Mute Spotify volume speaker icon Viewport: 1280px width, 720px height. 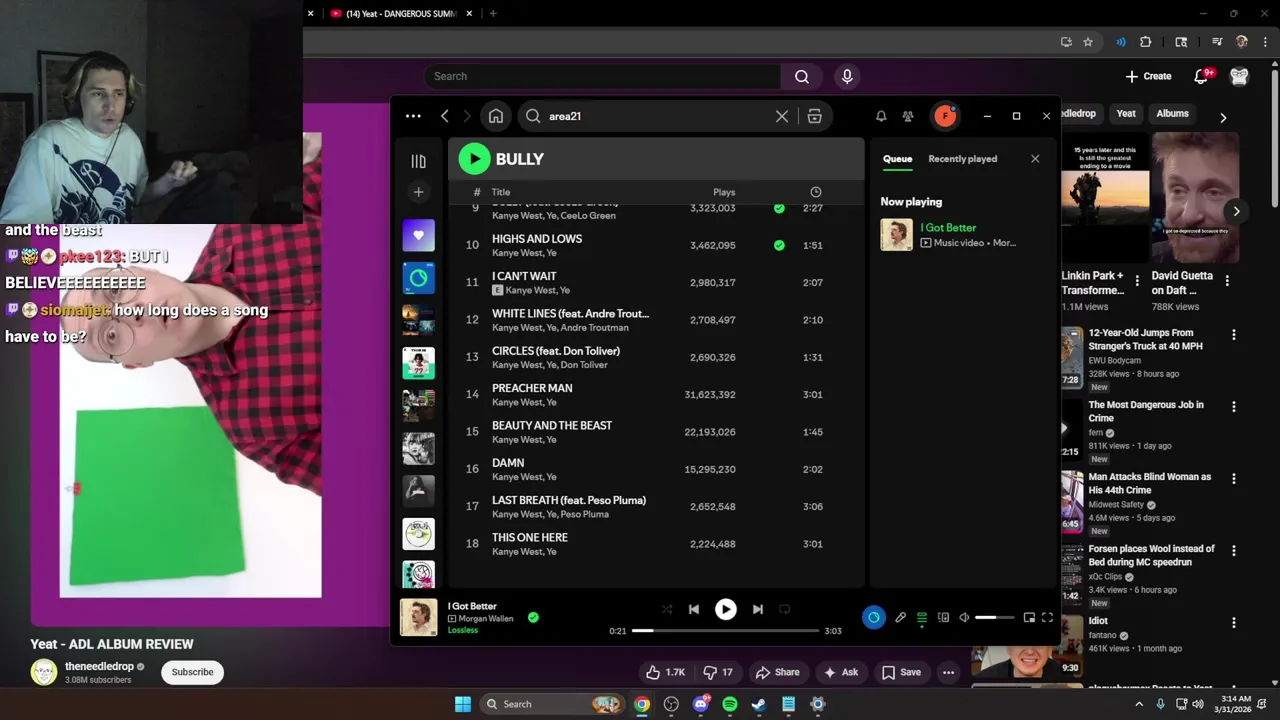[x=964, y=618]
